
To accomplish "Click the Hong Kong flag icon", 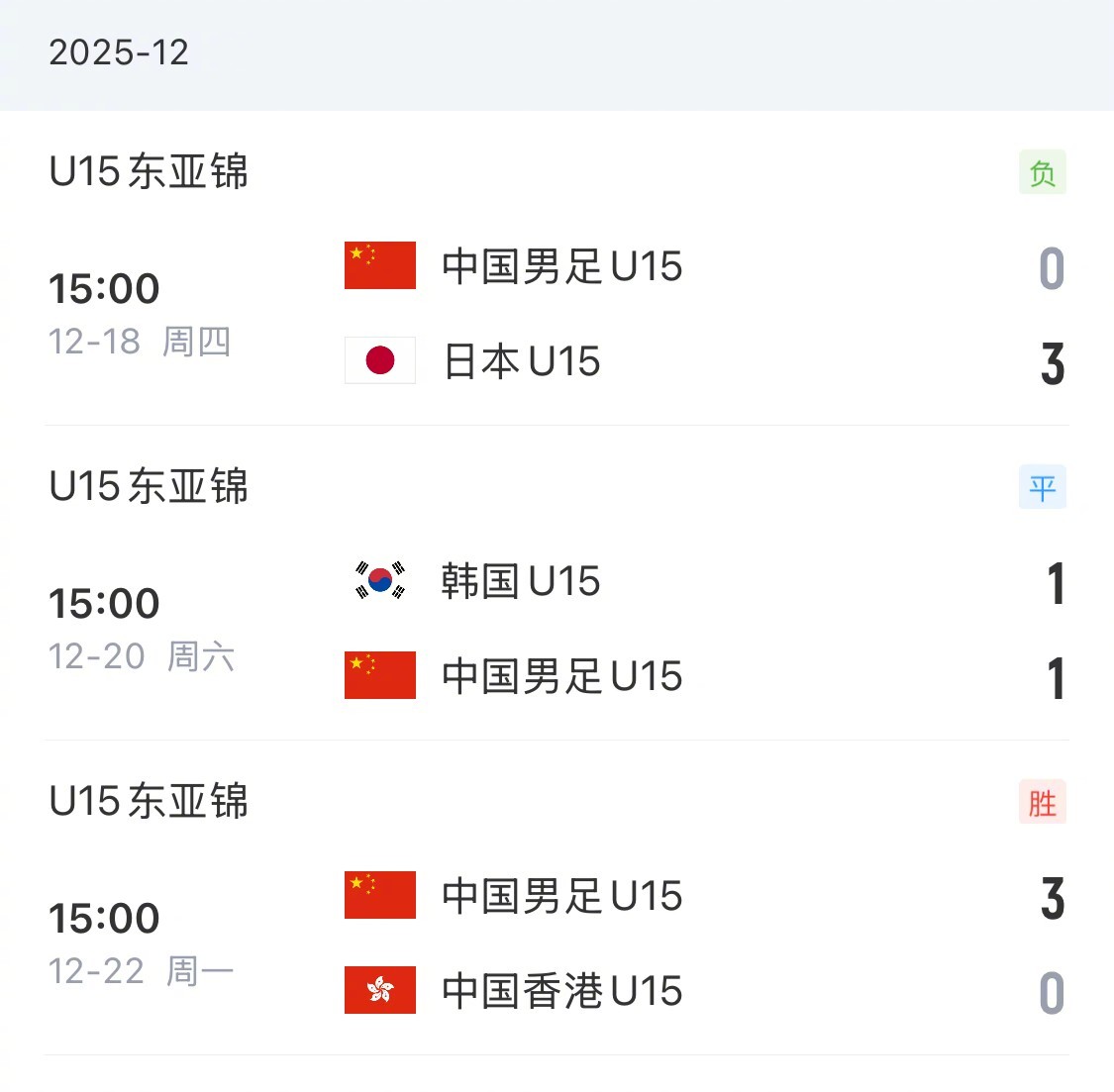I will click(379, 990).
